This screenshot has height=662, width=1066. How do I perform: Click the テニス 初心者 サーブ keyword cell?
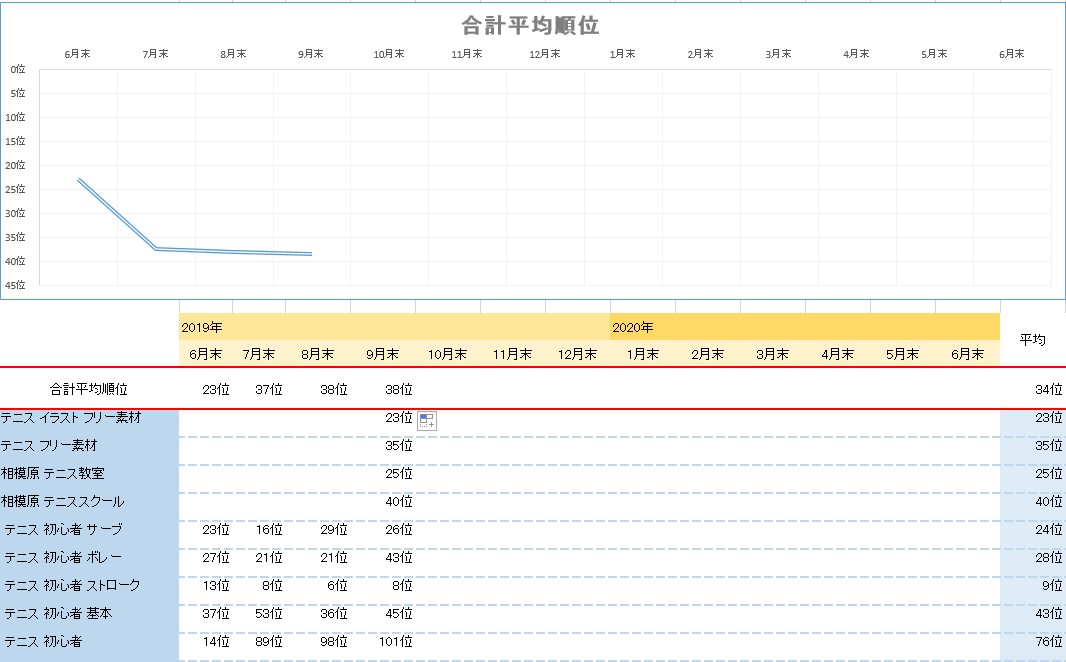click(x=89, y=529)
